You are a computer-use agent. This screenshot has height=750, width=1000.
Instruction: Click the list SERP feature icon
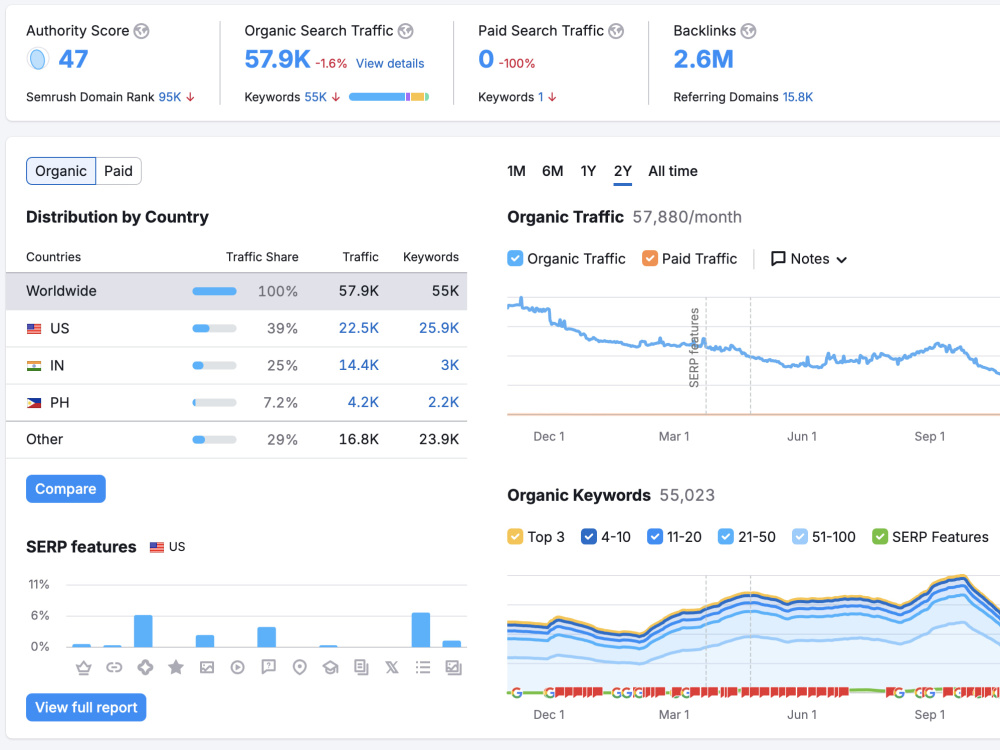point(423,668)
